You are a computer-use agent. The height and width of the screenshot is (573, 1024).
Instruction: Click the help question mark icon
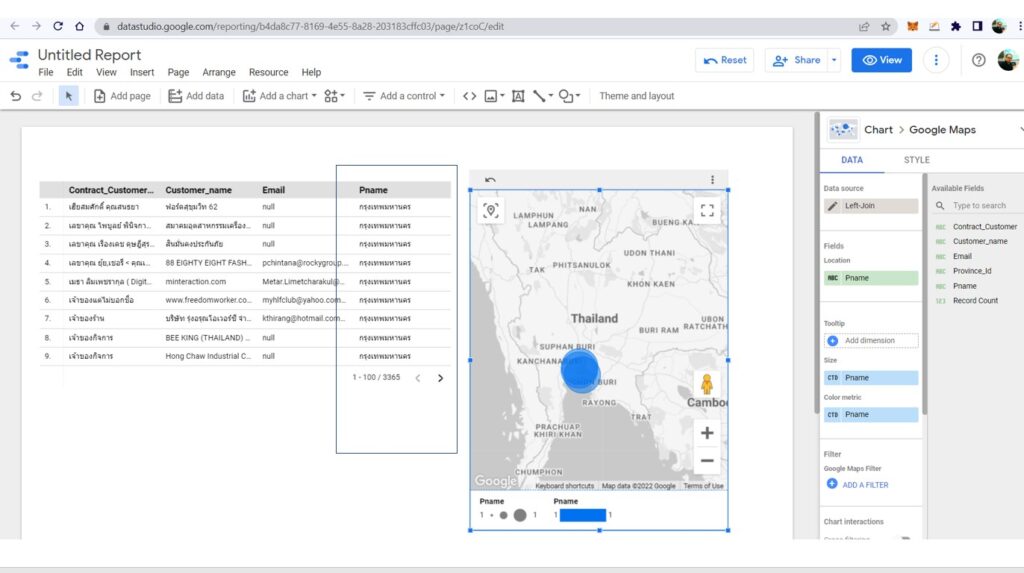[x=978, y=60]
